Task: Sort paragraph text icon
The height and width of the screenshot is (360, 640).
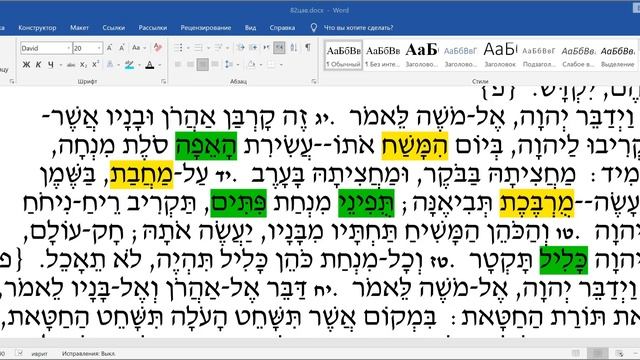Action: (x=294, y=48)
